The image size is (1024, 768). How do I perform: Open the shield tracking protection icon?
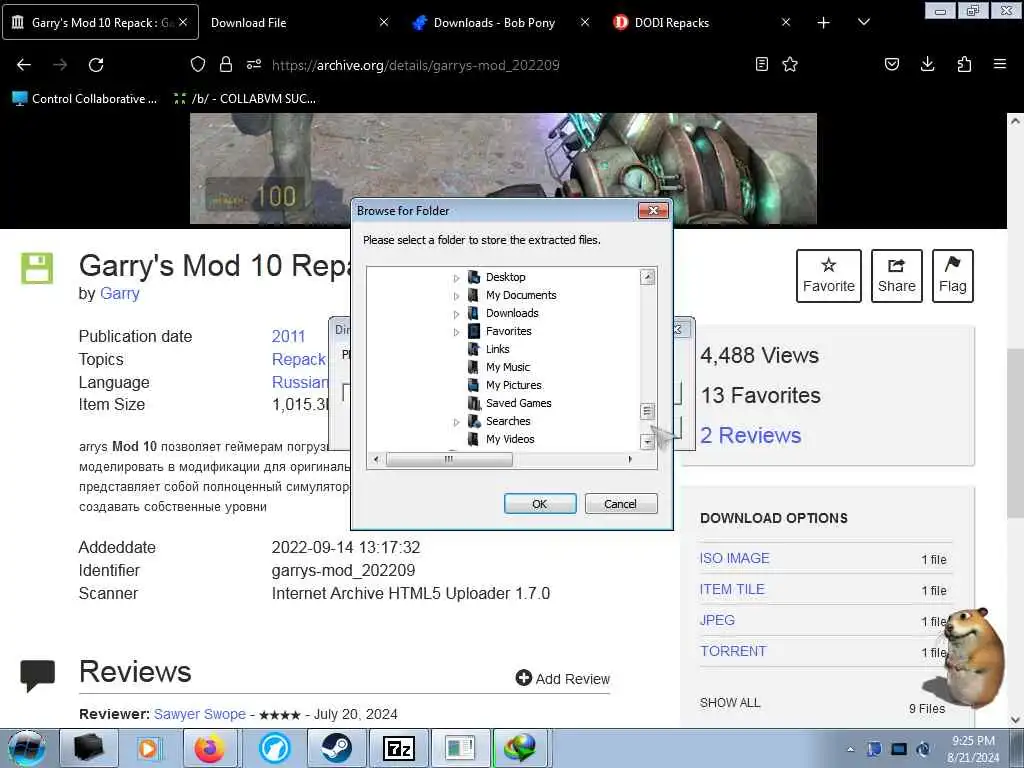coord(197,64)
